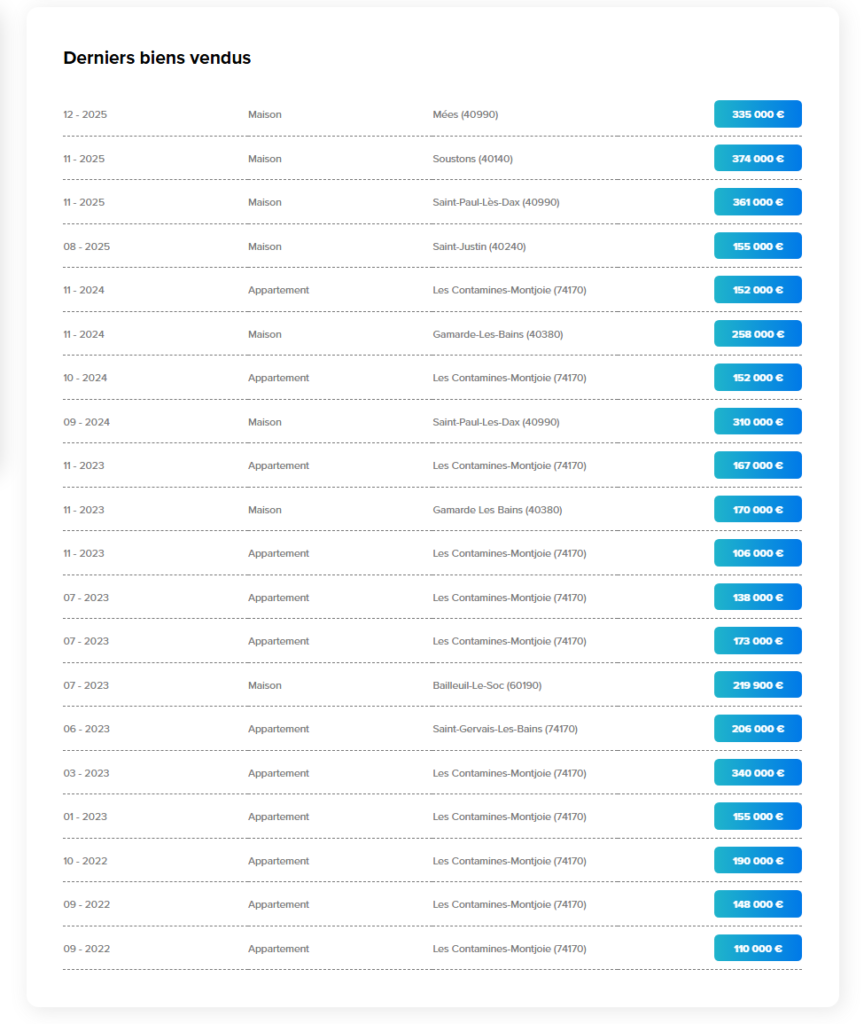Viewport: 864px width, 1024px height.
Task: Select the 12 - 2025 date cell
Action: (x=85, y=114)
